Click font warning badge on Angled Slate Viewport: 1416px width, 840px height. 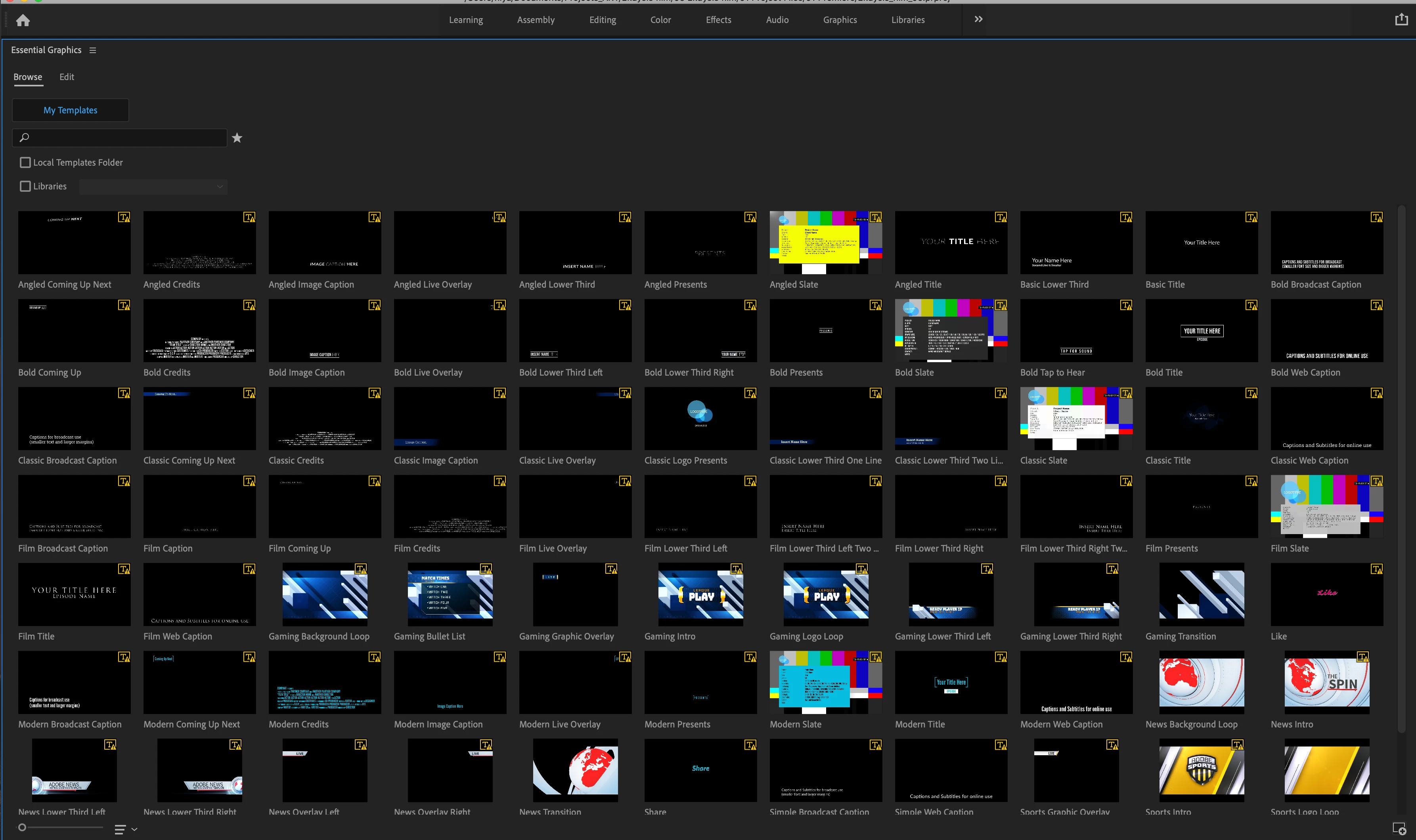pyautogui.click(x=875, y=218)
